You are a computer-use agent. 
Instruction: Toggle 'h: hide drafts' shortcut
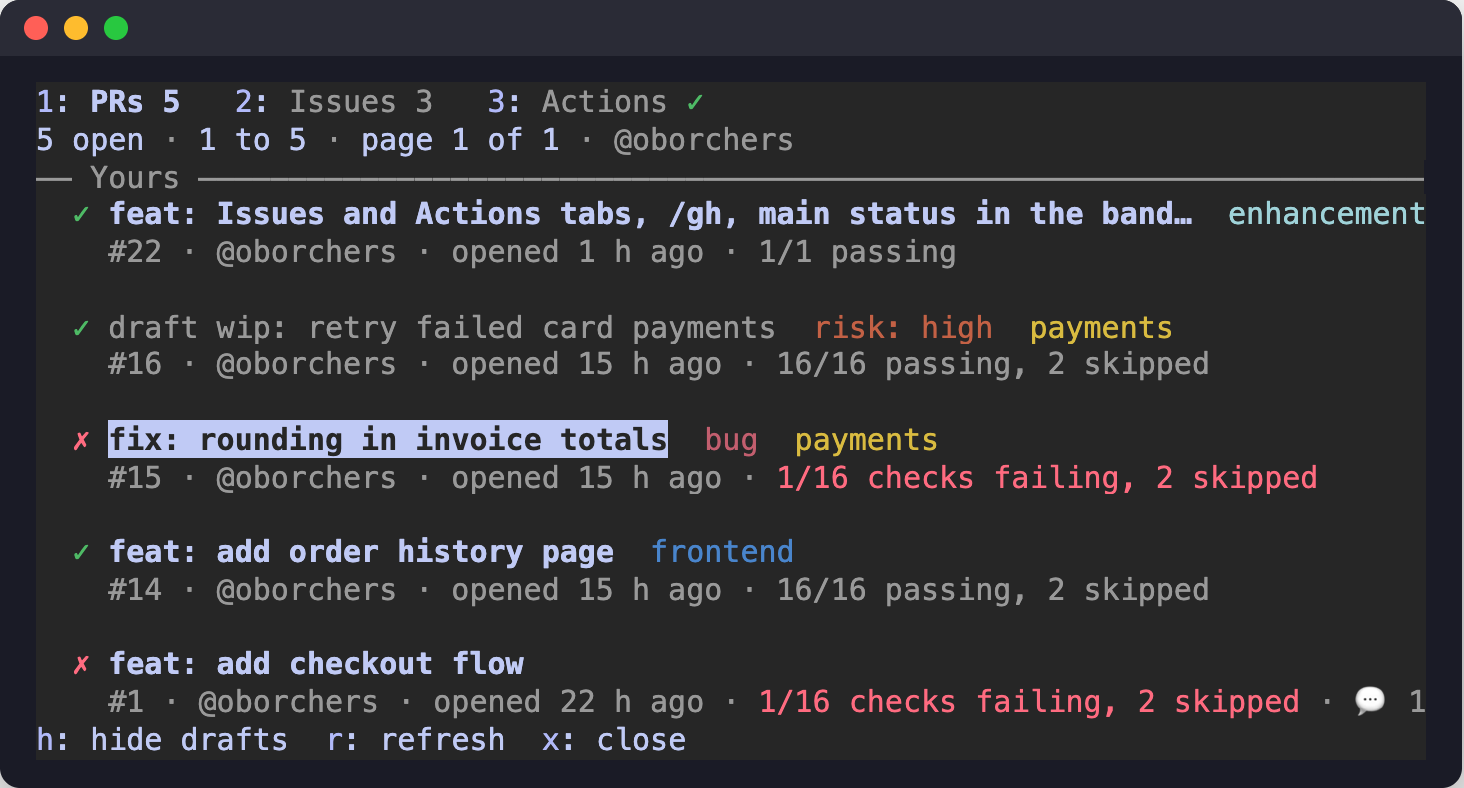tap(162, 740)
